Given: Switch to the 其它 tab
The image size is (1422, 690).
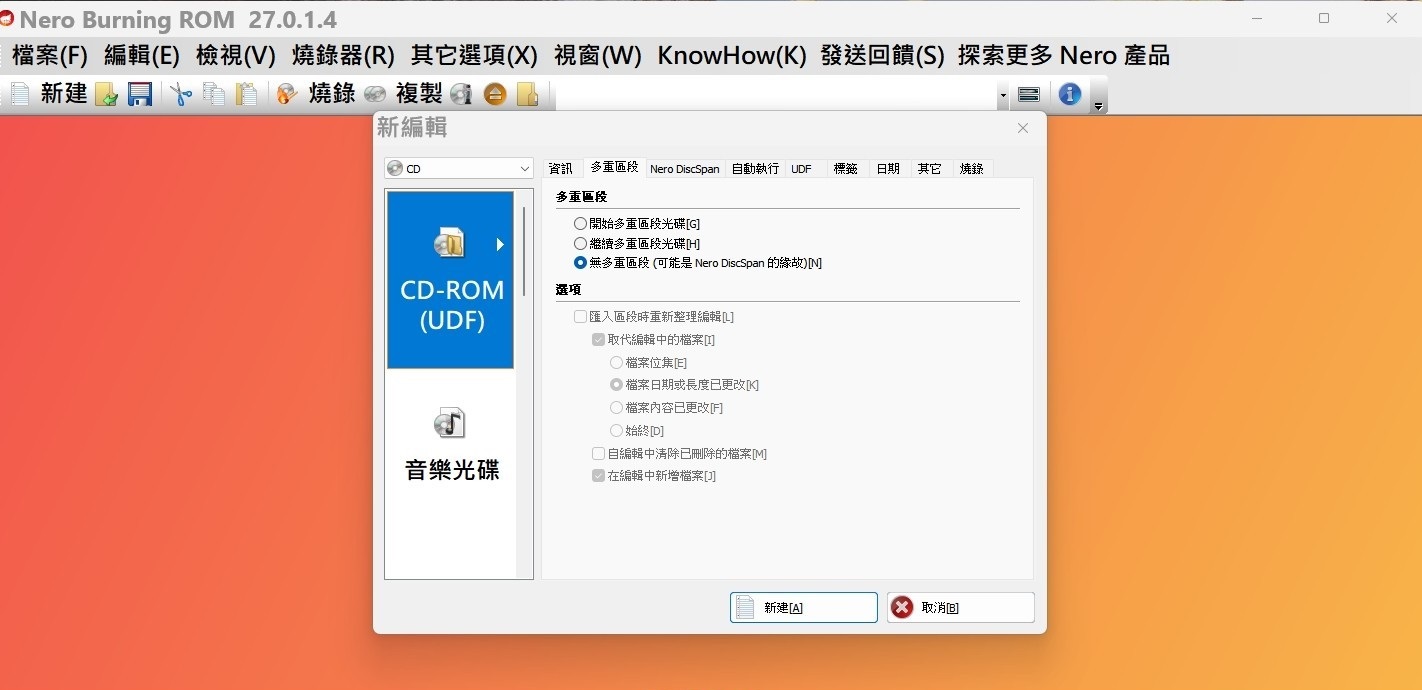Looking at the screenshot, I should [930, 169].
